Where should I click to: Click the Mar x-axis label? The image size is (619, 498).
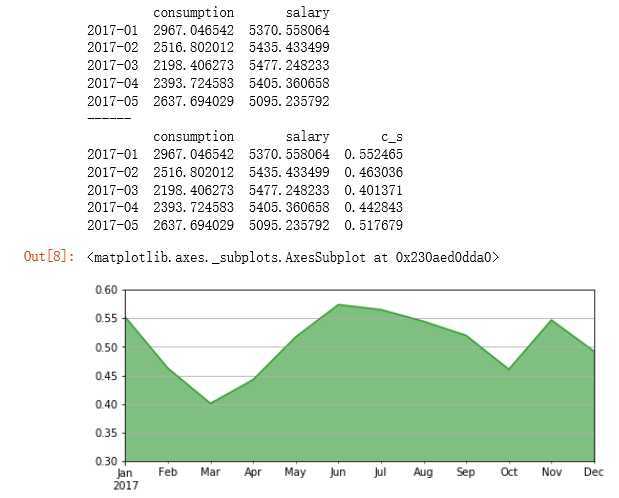(x=210, y=472)
